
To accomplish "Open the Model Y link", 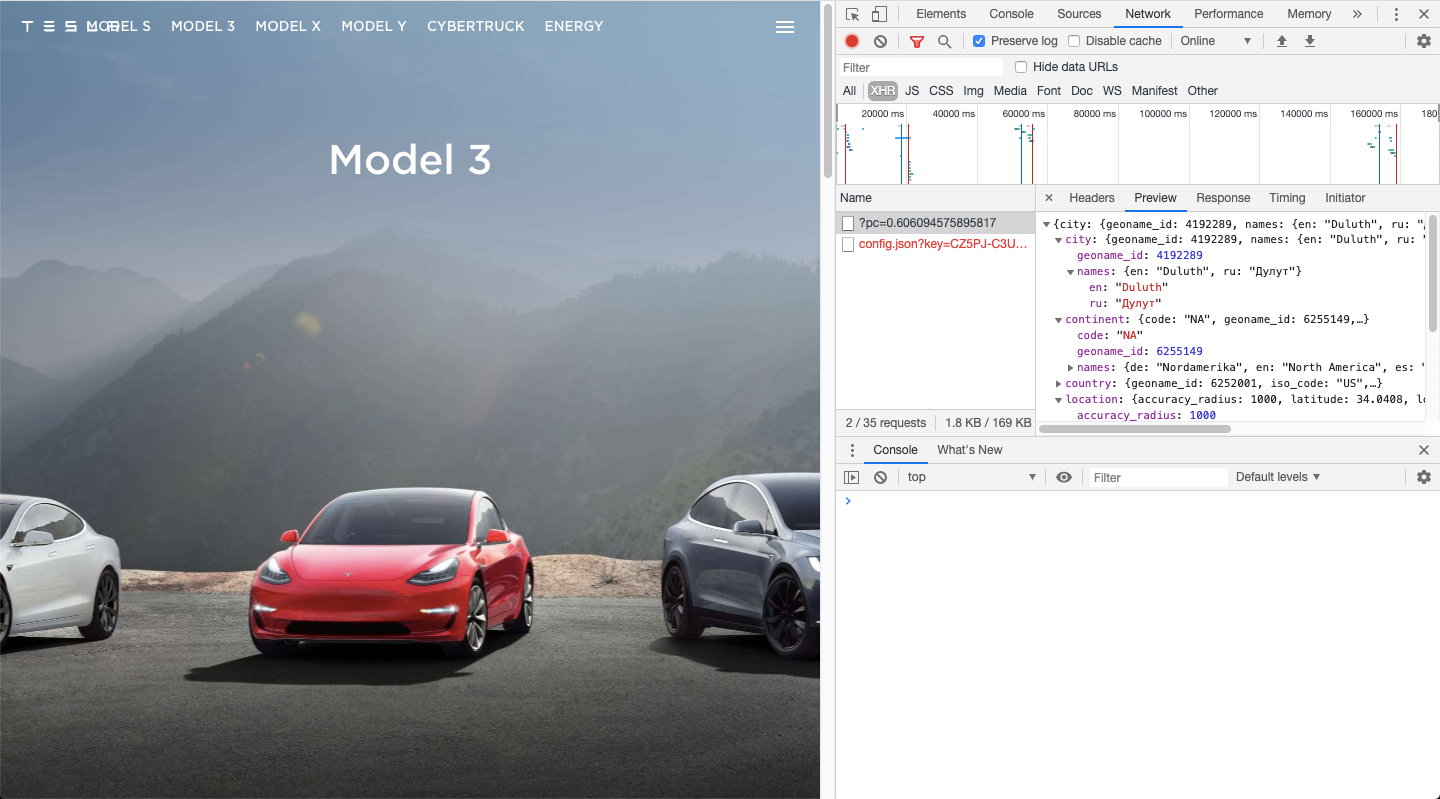I will (x=374, y=26).
